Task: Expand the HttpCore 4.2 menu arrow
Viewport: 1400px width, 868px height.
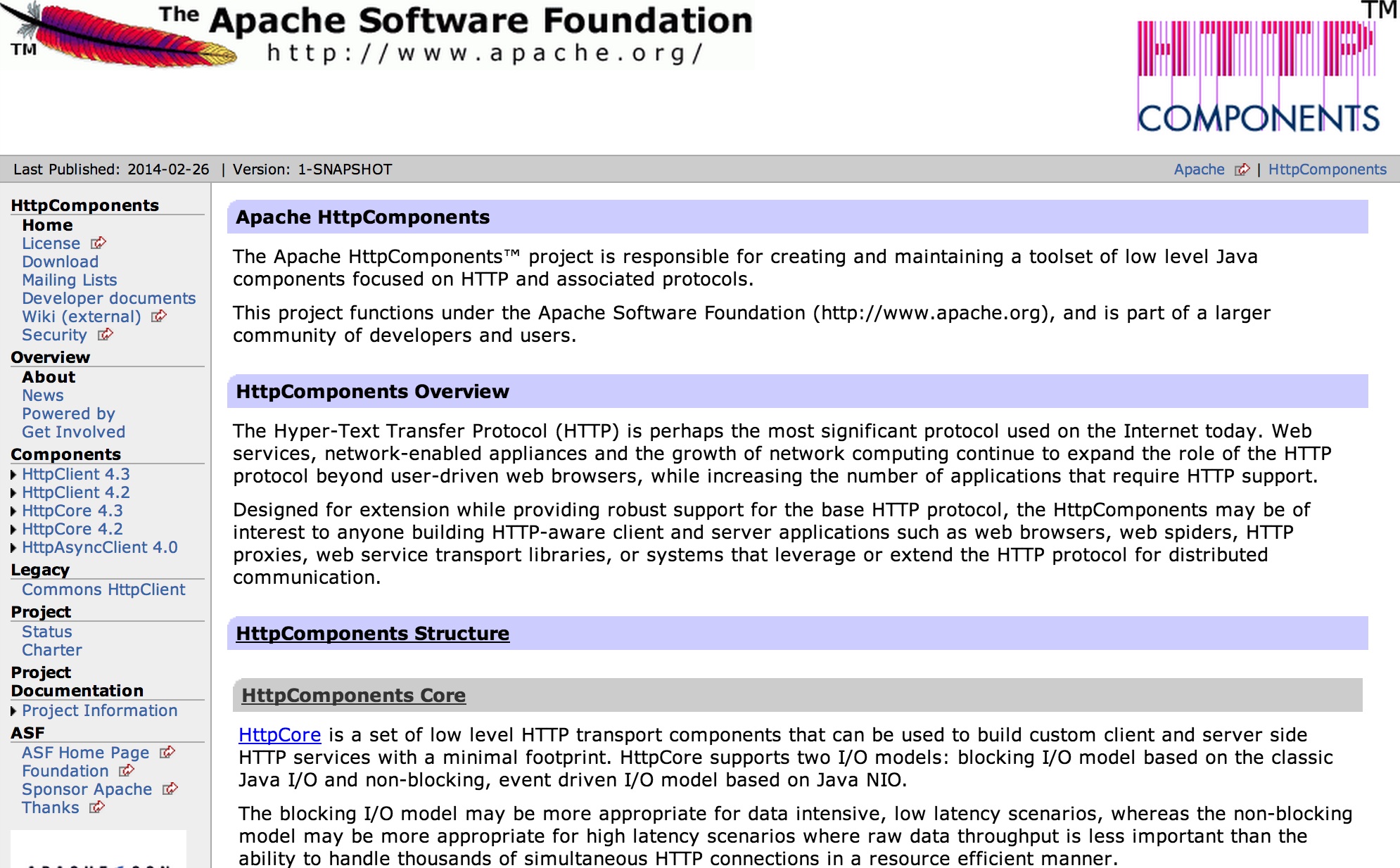Action: click(14, 530)
